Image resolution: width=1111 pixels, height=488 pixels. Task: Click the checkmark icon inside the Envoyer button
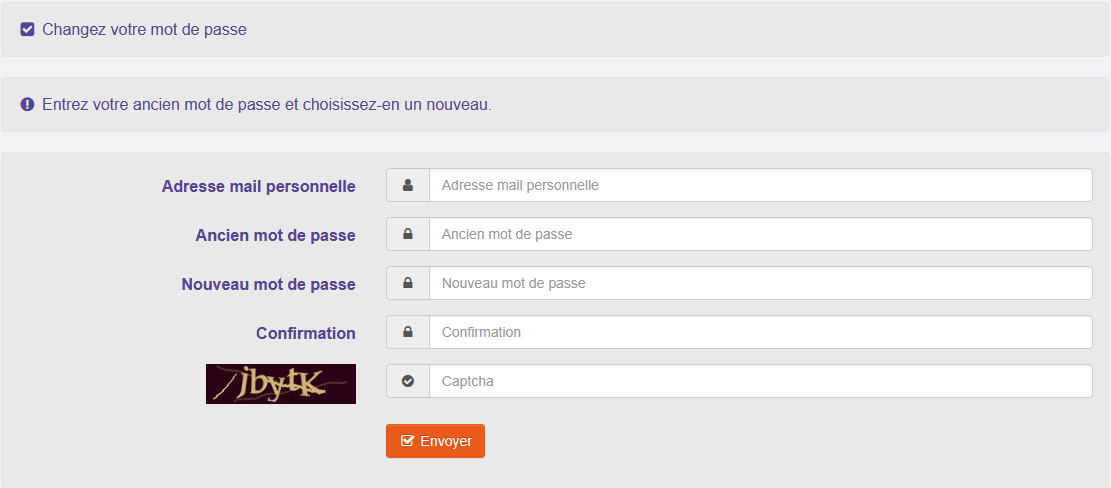pos(407,441)
